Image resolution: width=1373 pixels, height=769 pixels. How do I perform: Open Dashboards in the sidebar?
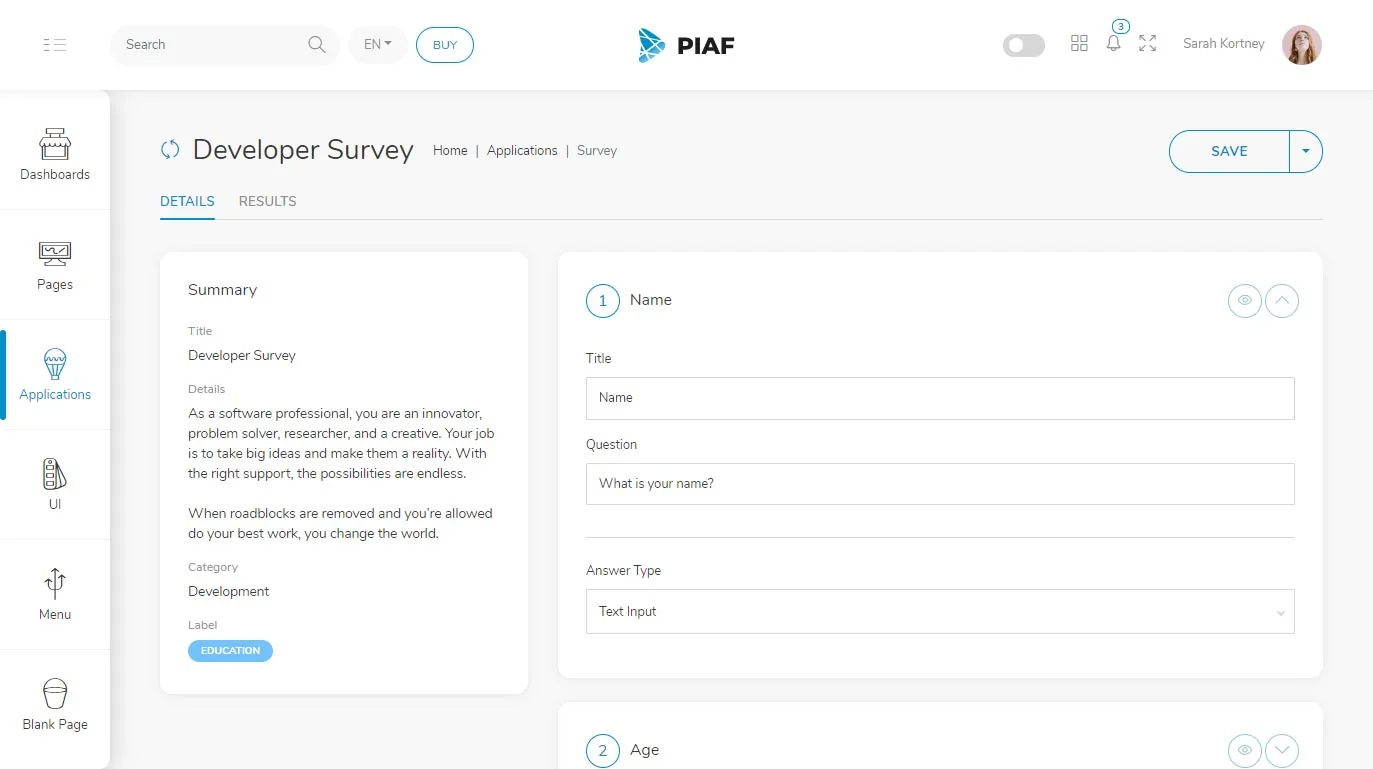[x=55, y=155]
